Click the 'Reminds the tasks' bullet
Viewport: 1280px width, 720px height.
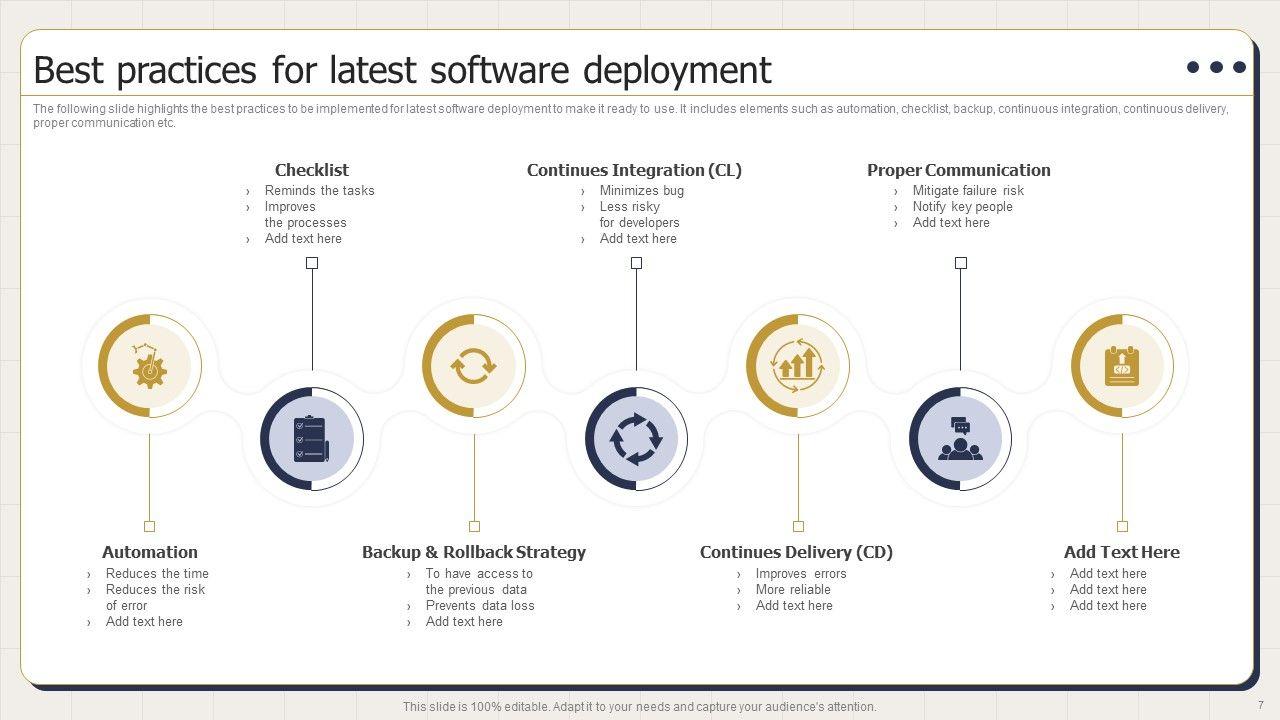320,191
